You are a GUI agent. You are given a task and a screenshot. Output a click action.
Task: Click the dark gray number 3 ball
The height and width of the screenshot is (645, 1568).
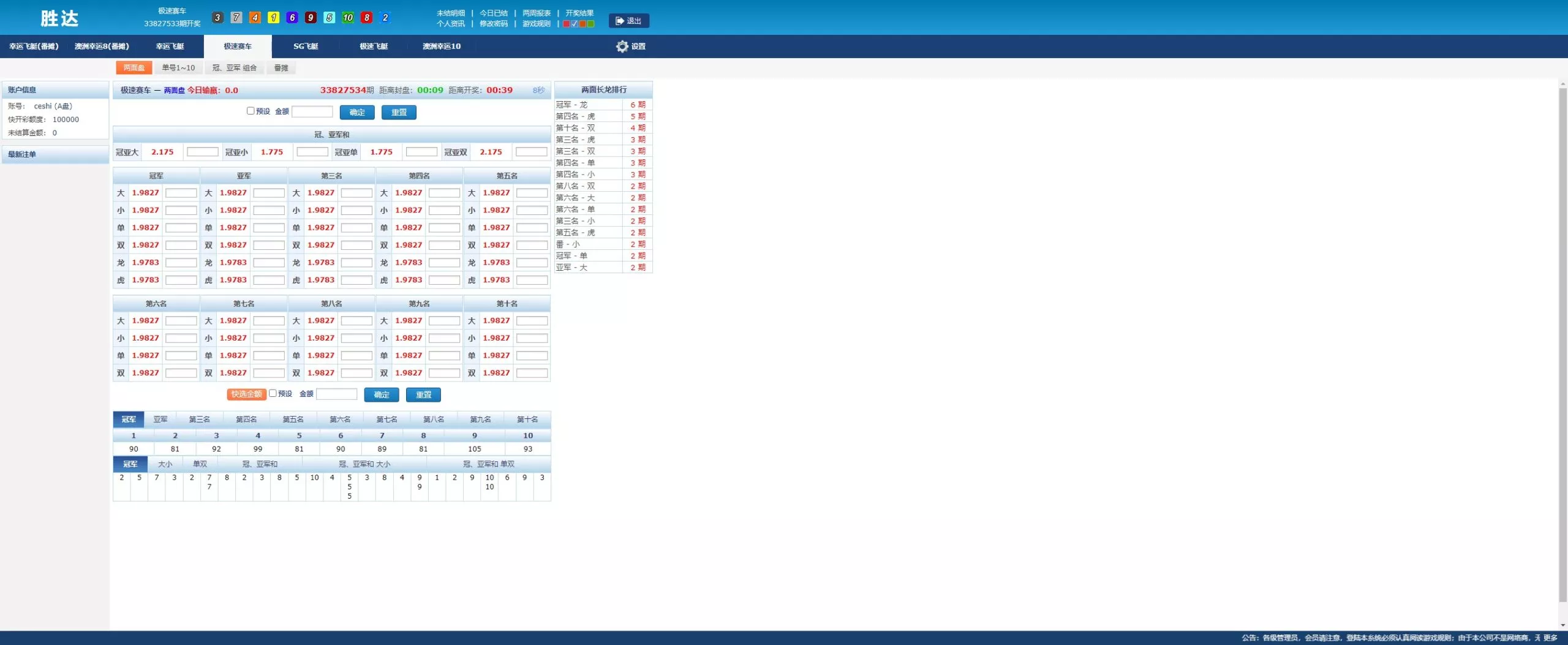pyautogui.click(x=217, y=18)
